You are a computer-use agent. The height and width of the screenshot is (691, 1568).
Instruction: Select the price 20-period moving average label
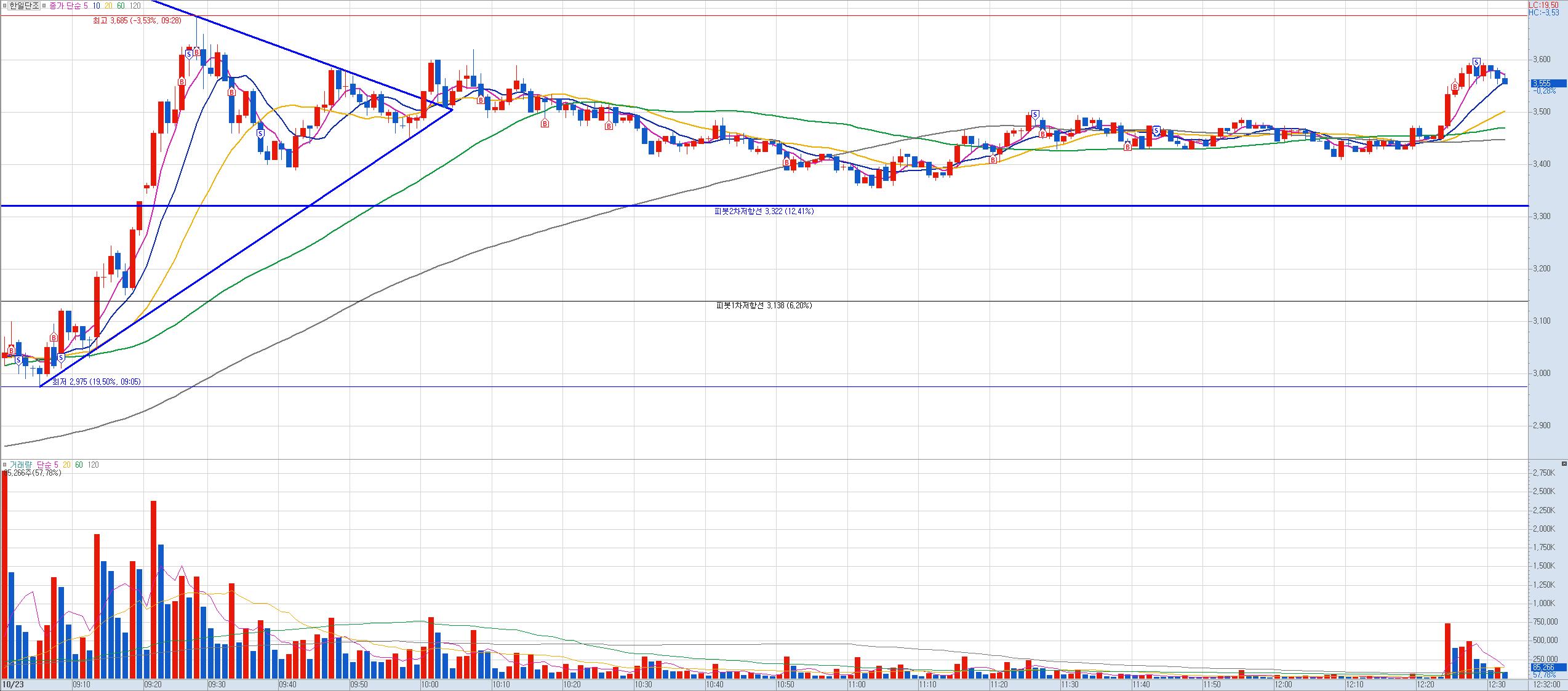(x=108, y=6)
